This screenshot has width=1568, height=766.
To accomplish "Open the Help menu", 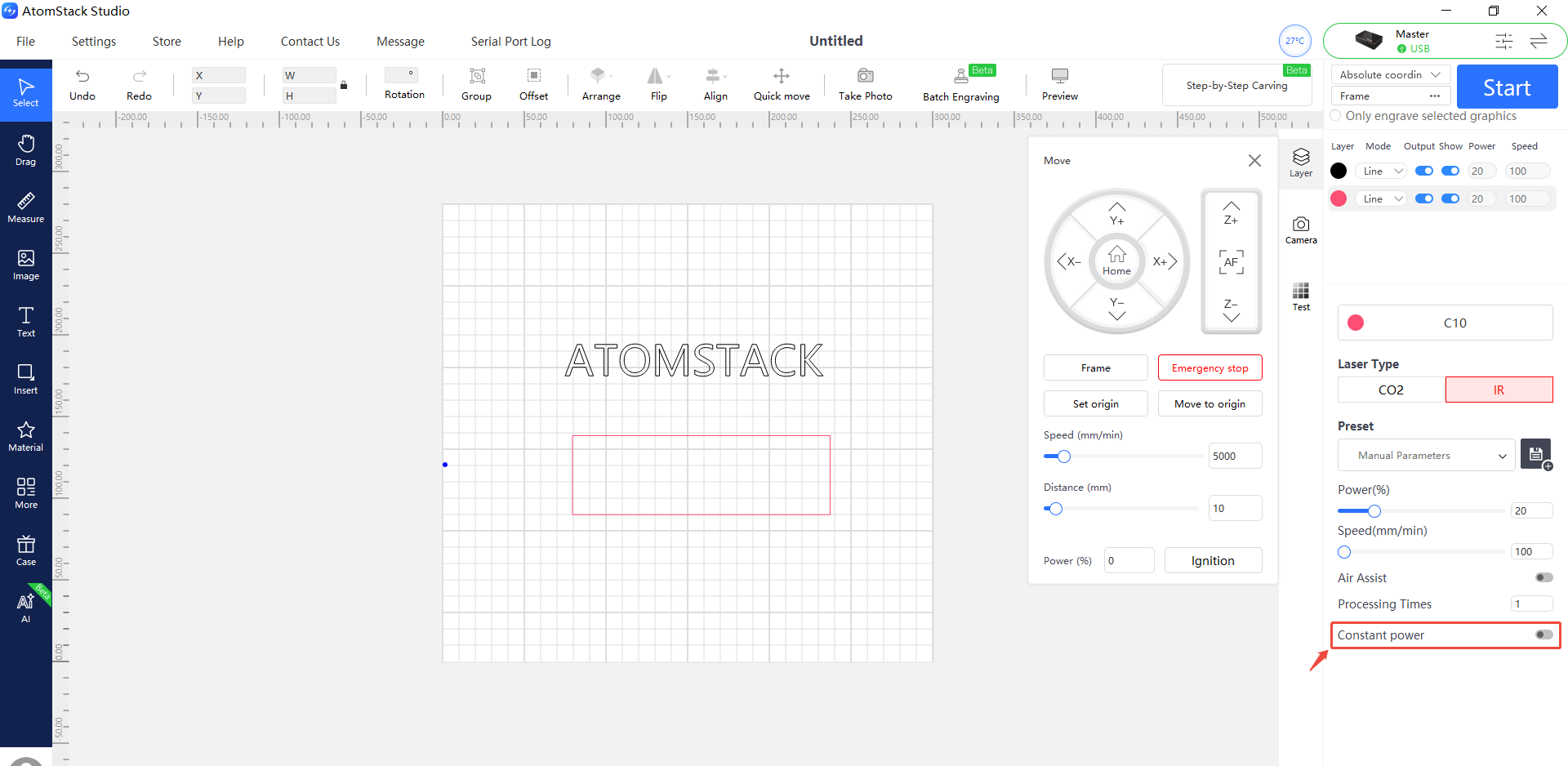I will (231, 42).
